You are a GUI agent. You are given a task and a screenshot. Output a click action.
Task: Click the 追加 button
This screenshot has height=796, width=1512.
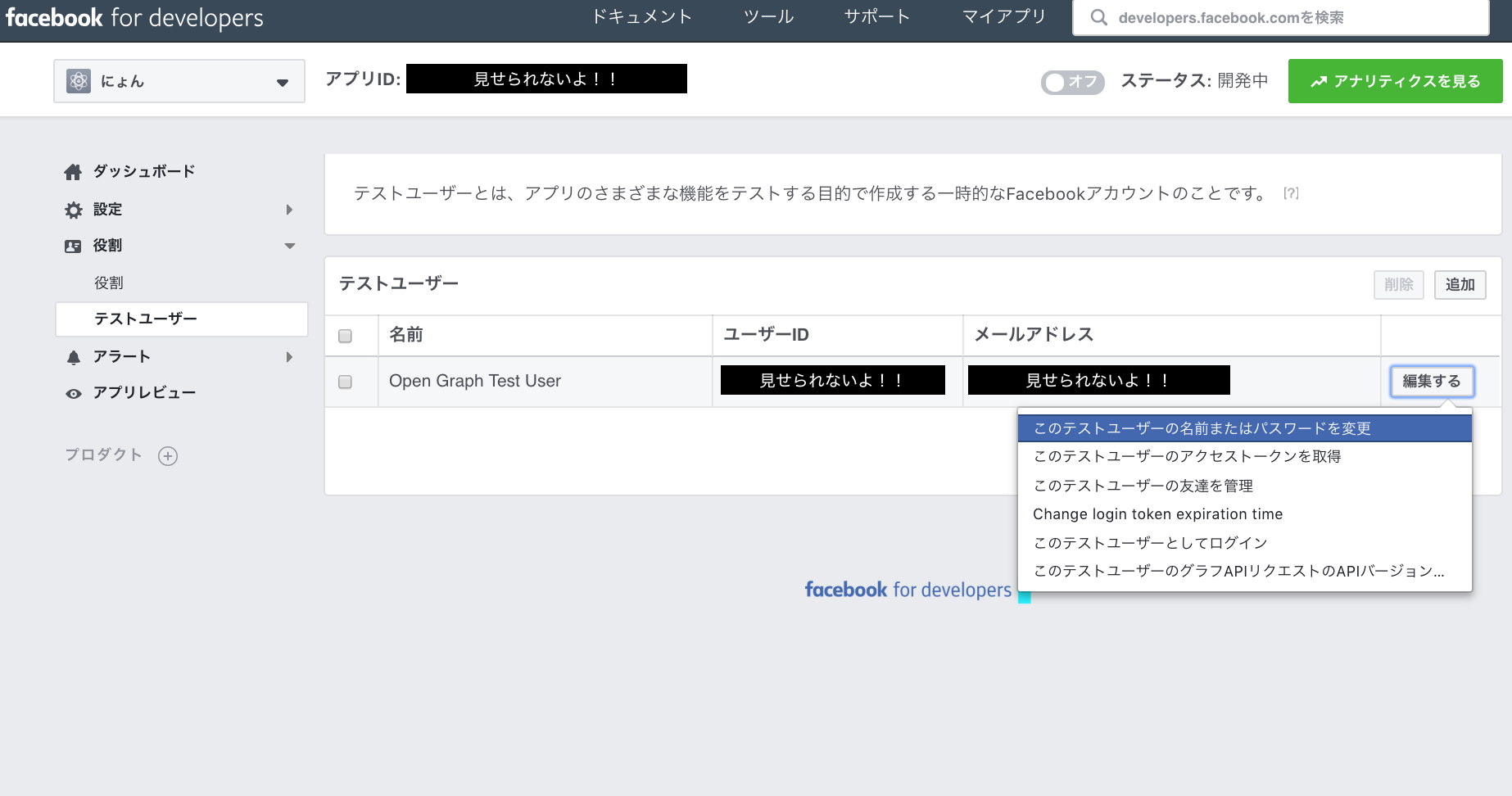click(x=1460, y=285)
